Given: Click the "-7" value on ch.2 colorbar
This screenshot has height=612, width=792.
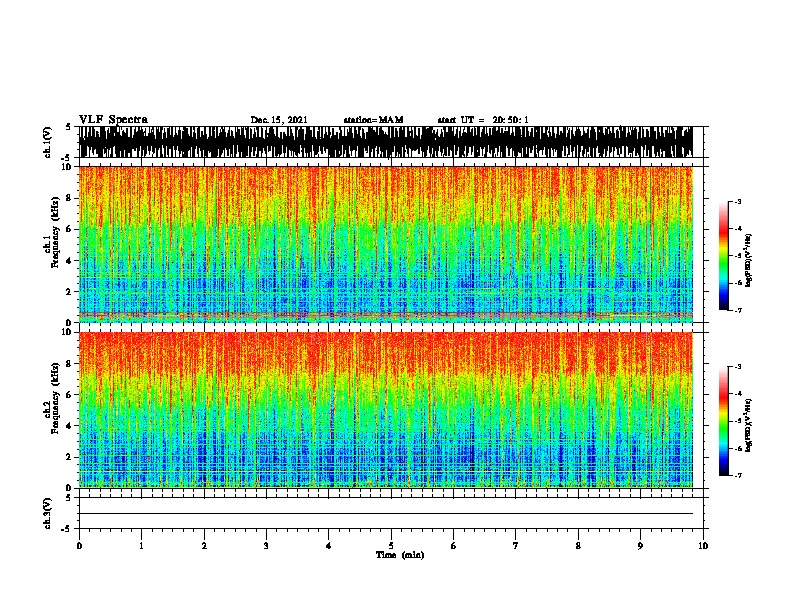Looking at the screenshot, I should [737, 475].
